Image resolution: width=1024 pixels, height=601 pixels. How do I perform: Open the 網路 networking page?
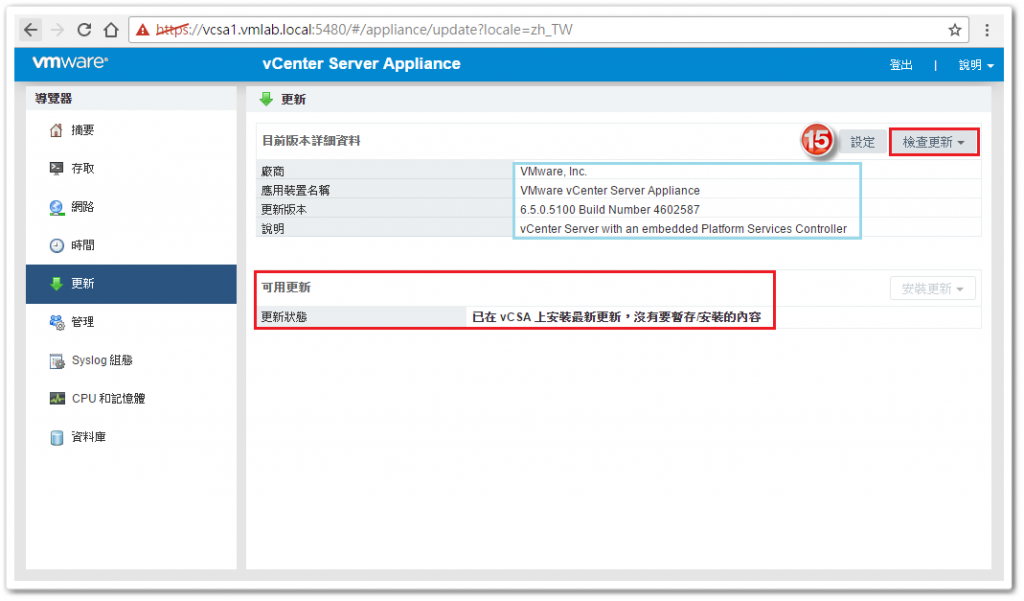click(82, 207)
